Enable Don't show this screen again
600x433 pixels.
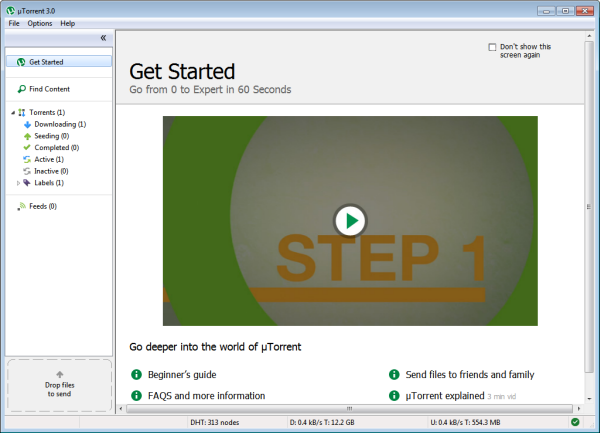click(x=492, y=47)
